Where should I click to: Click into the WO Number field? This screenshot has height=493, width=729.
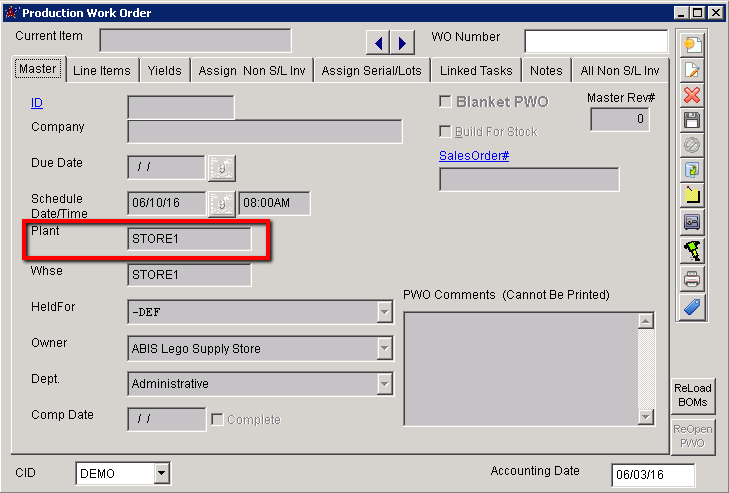point(595,41)
